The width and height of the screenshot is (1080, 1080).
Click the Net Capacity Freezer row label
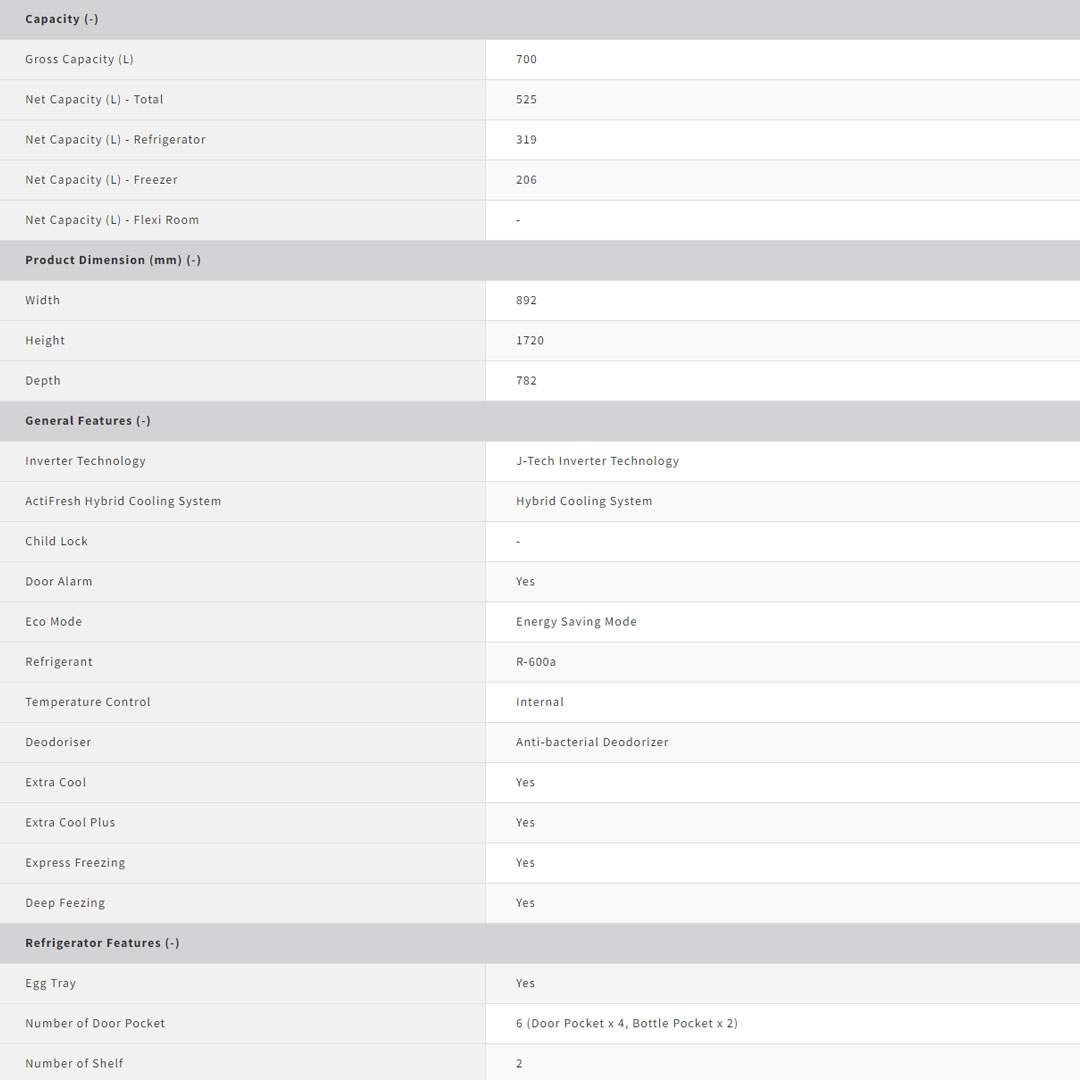pos(101,180)
